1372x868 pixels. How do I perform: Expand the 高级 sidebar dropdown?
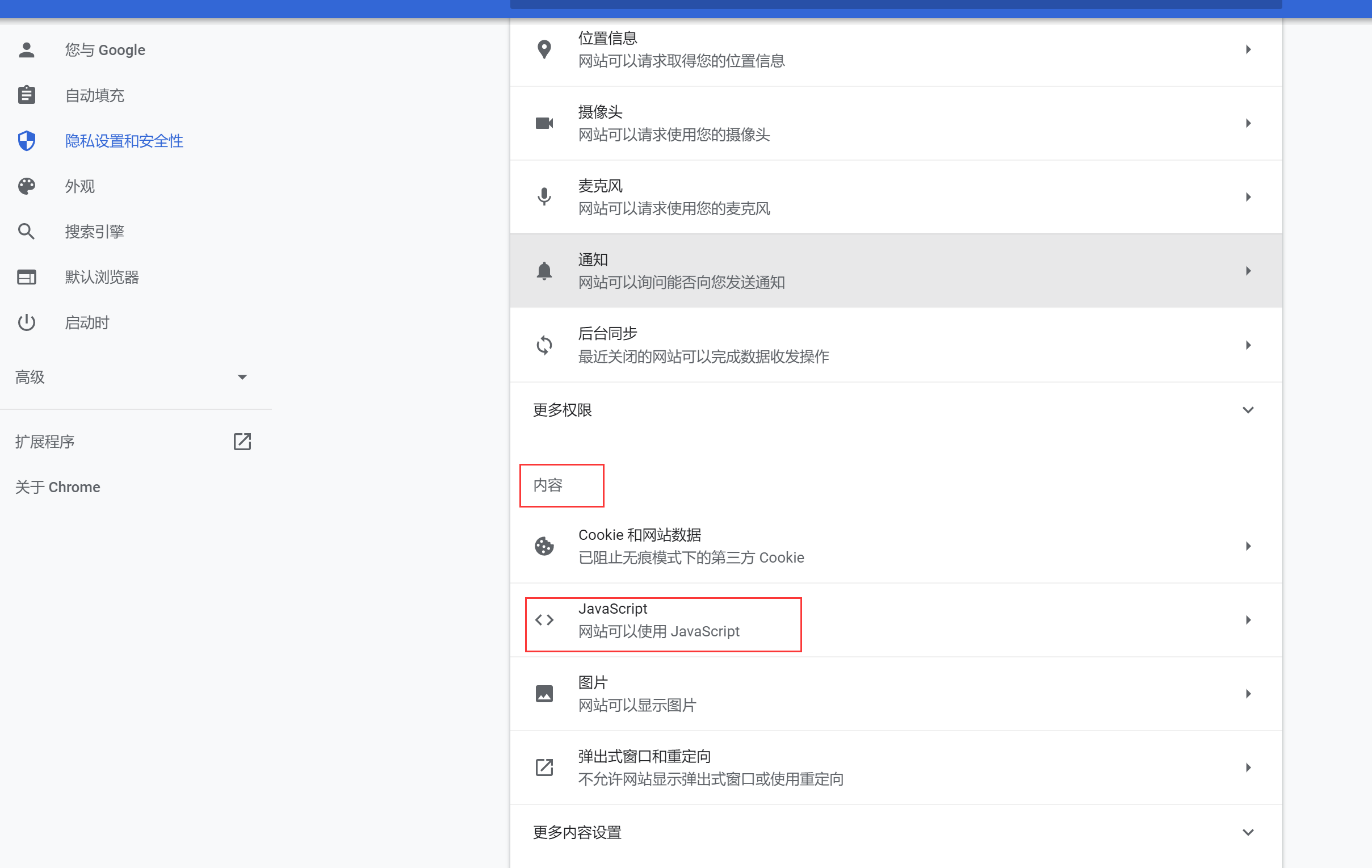(242, 377)
